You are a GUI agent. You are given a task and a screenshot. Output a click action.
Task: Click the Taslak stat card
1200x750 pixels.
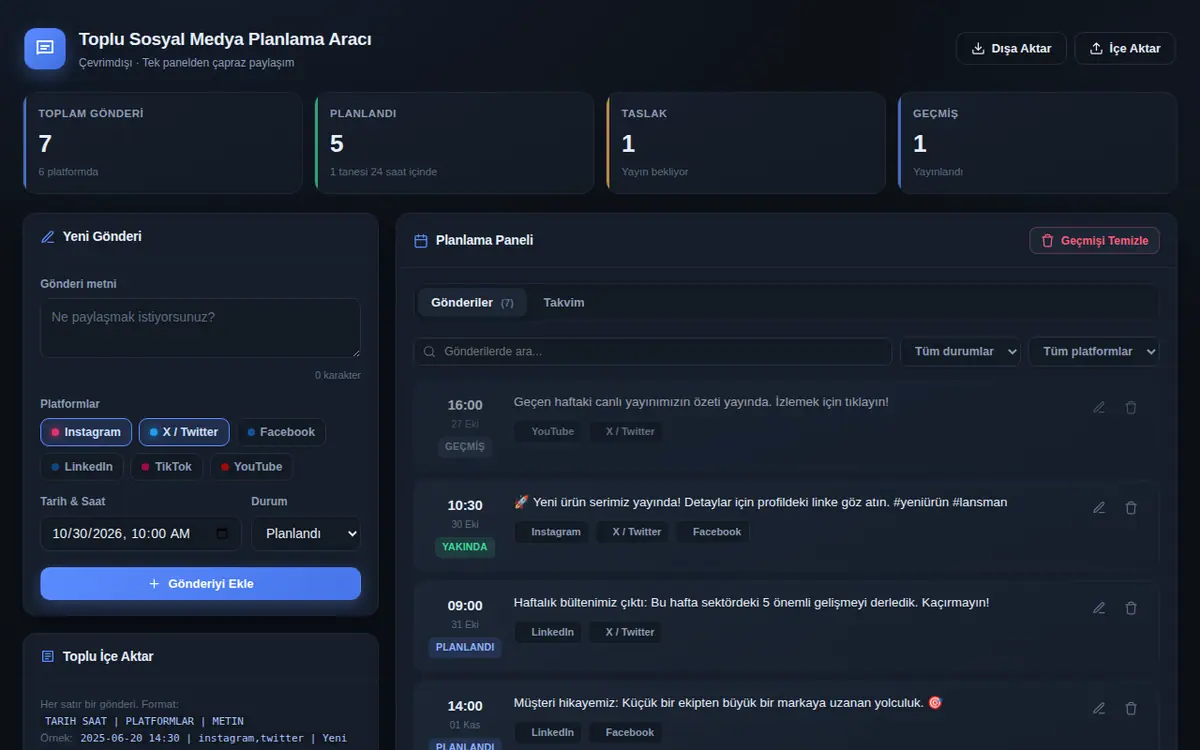(746, 143)
